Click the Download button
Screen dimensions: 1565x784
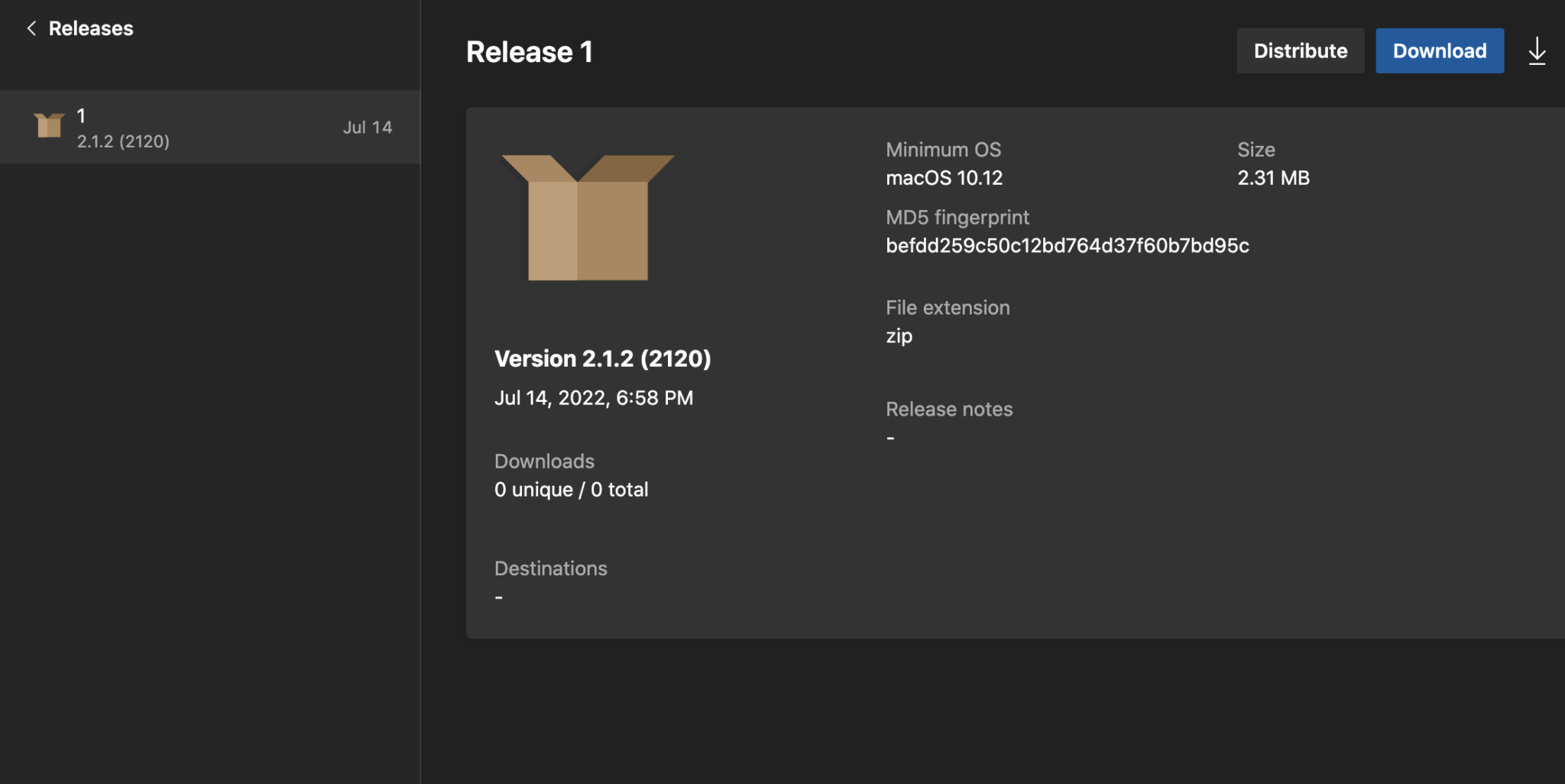[x=1440, y=50]
